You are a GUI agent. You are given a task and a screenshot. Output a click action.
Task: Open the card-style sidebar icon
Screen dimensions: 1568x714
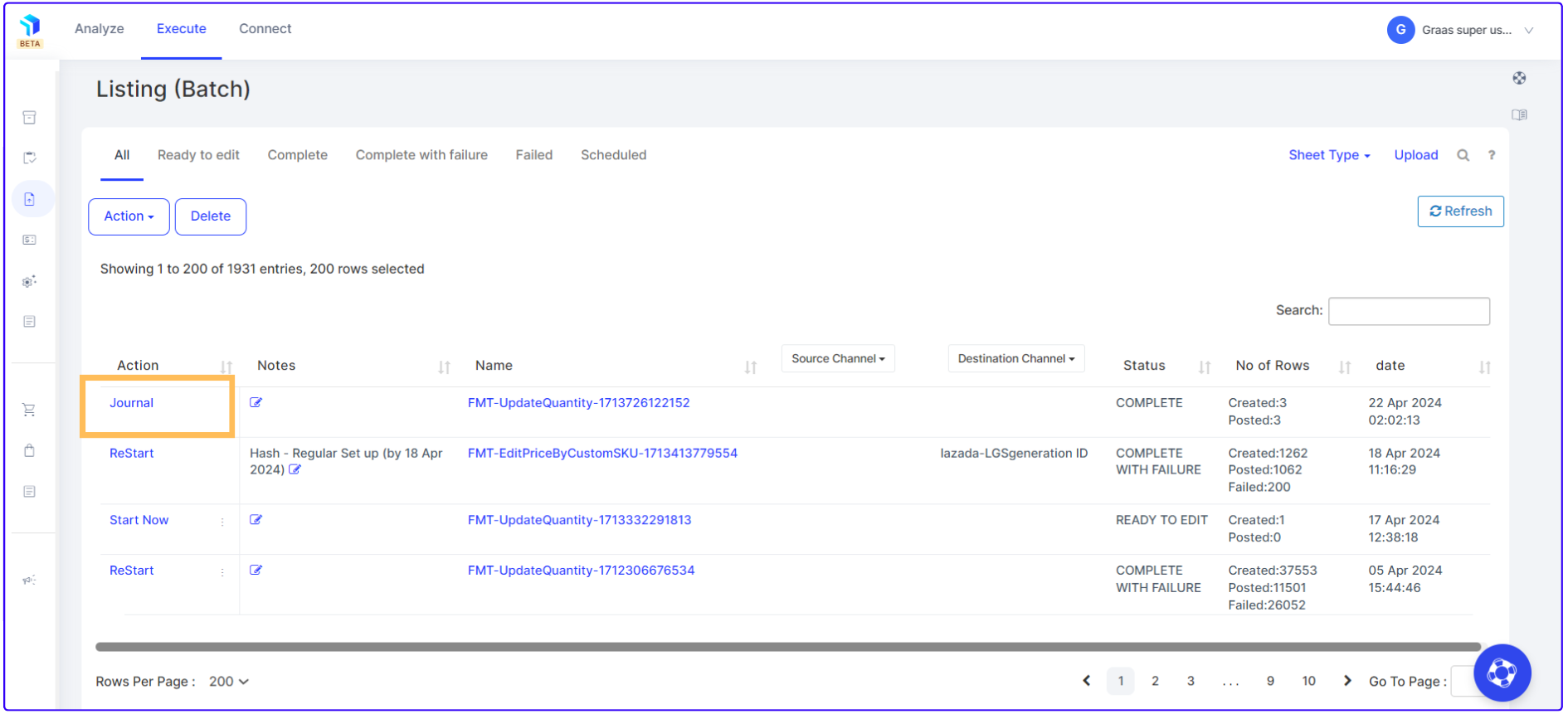point(29,240)
